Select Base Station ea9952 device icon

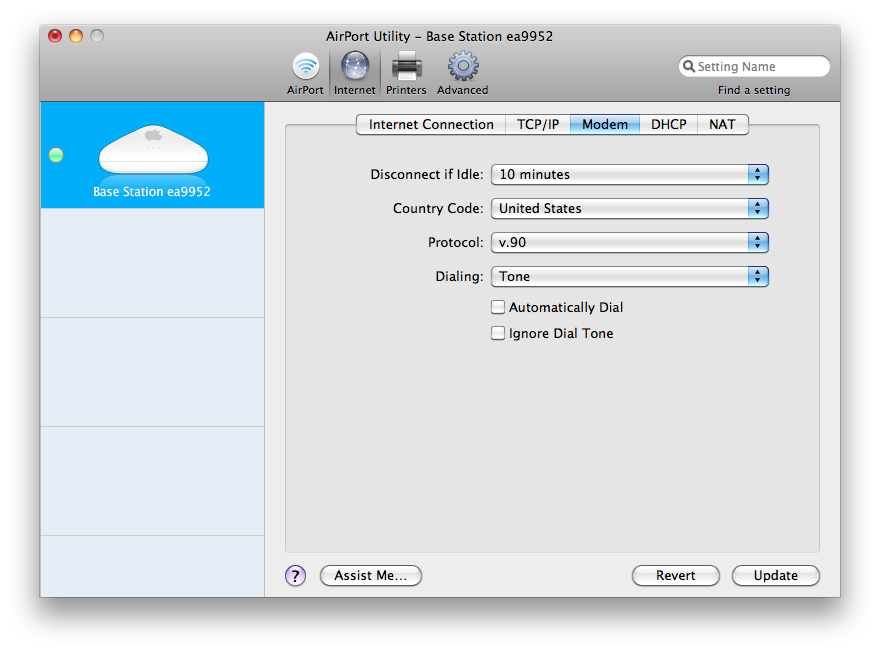(x=153, y=149)
